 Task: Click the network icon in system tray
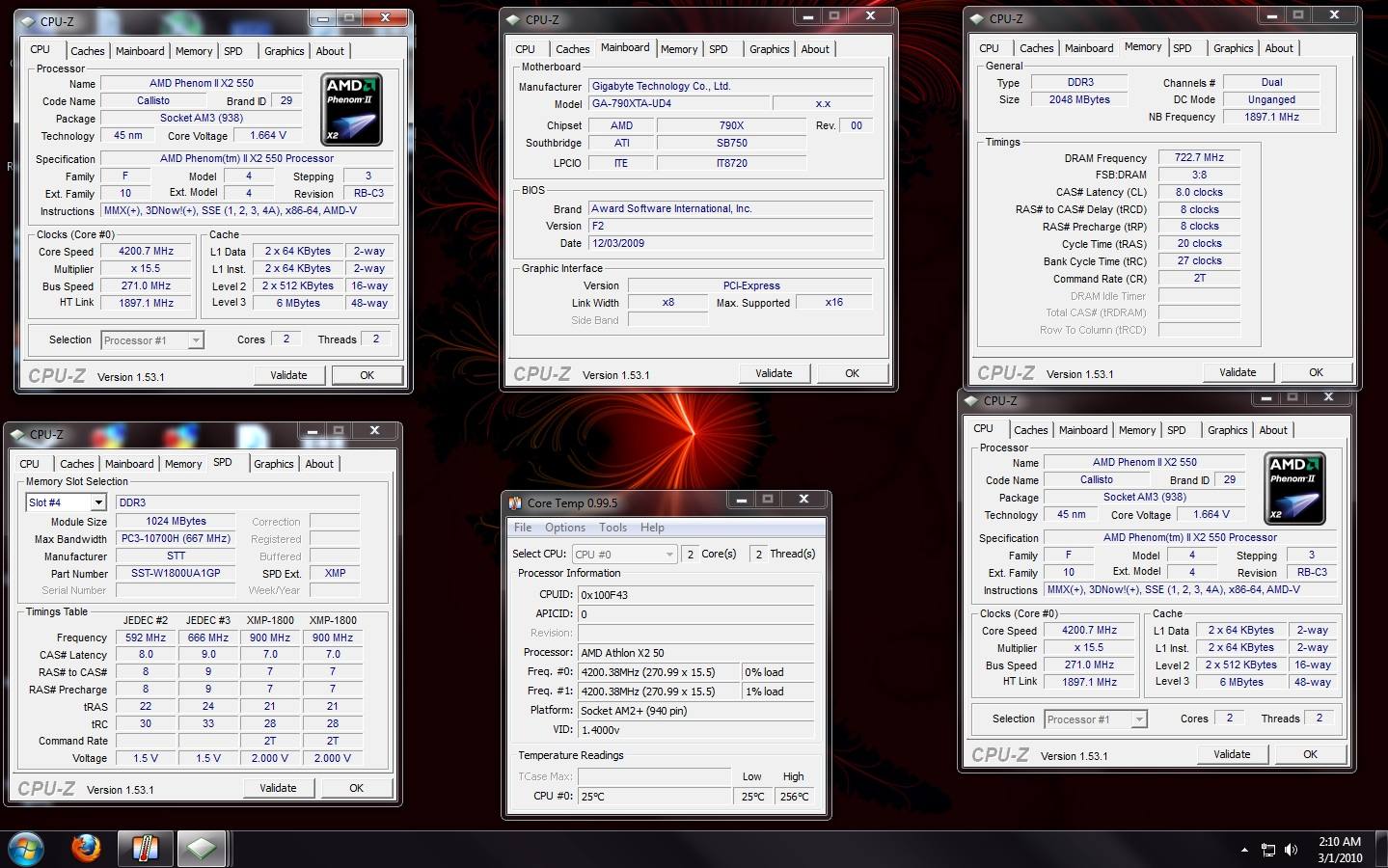1268,850
